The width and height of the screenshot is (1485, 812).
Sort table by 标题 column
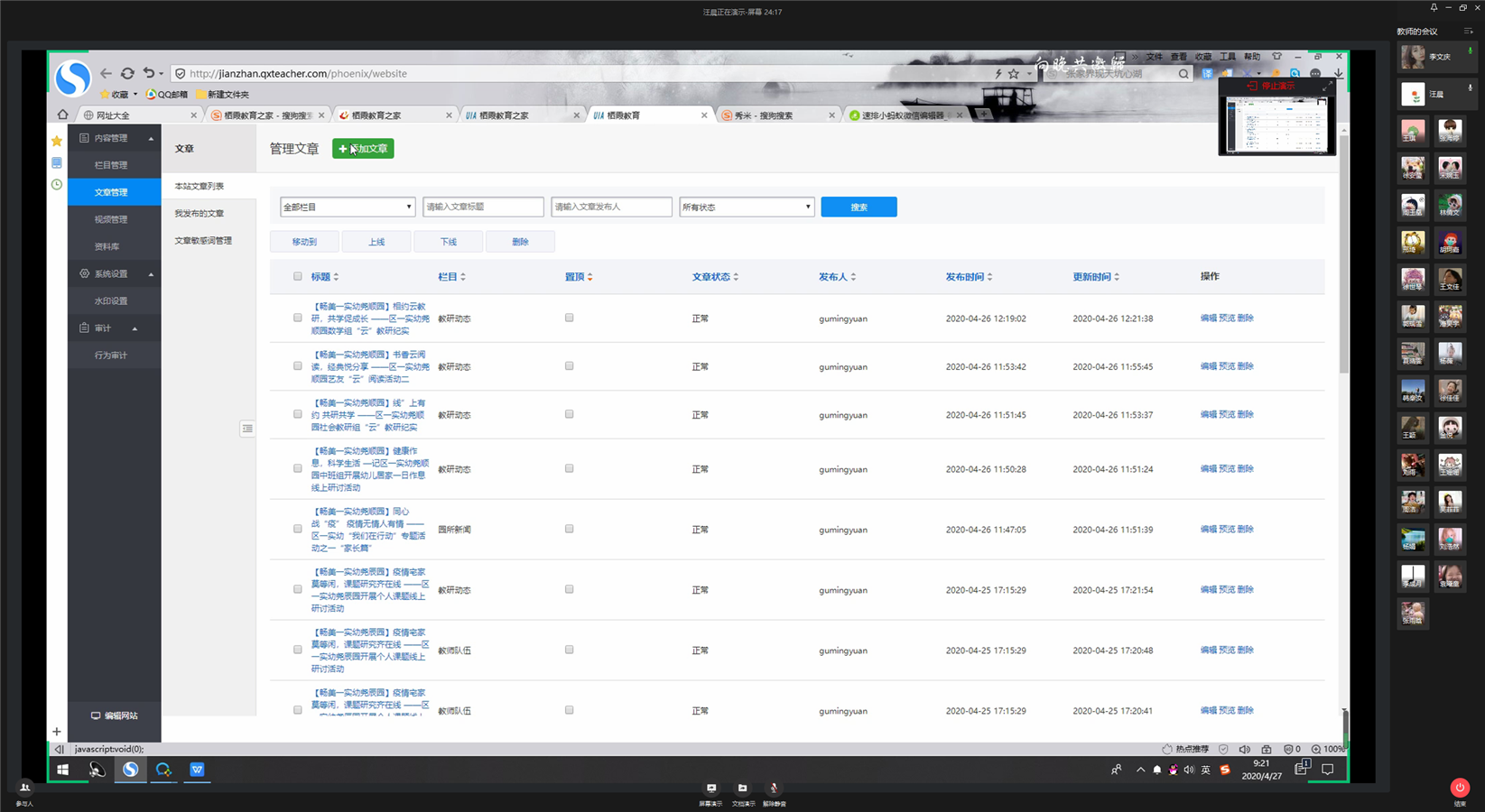coord(325,277)
